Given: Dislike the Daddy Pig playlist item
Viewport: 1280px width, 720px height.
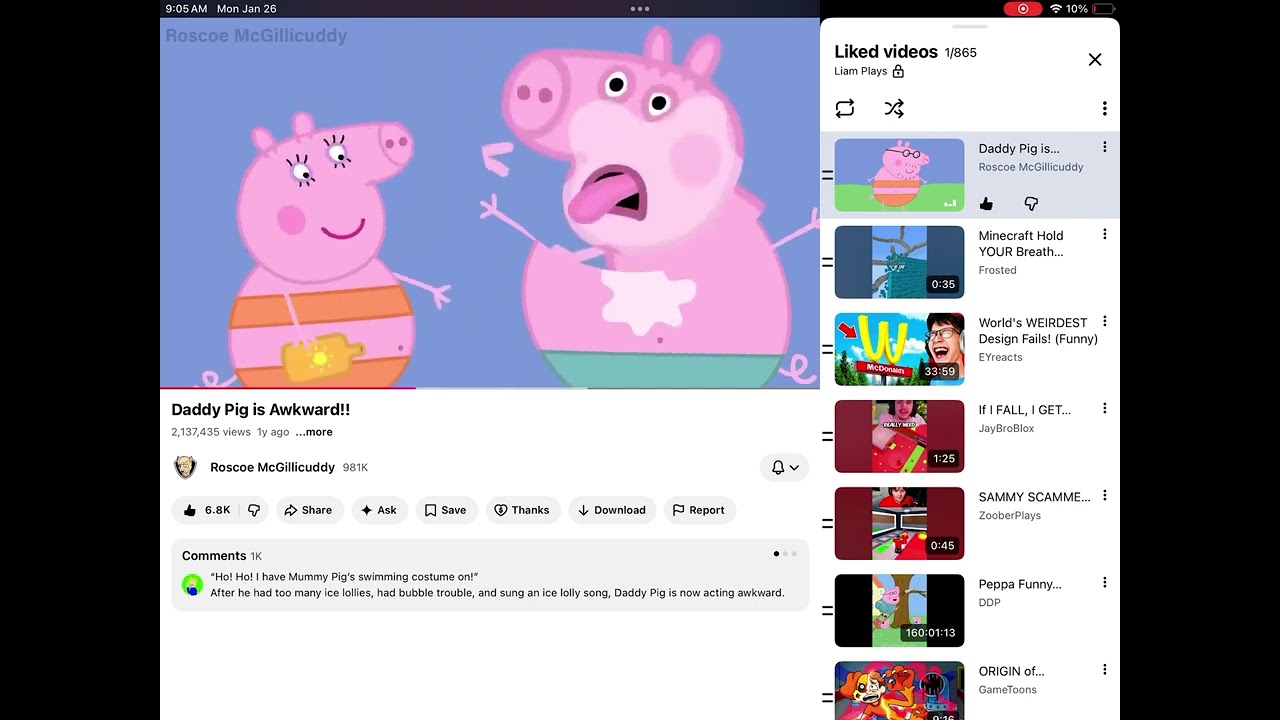Looking at the screenshot, I should [x=1031, y=204].
